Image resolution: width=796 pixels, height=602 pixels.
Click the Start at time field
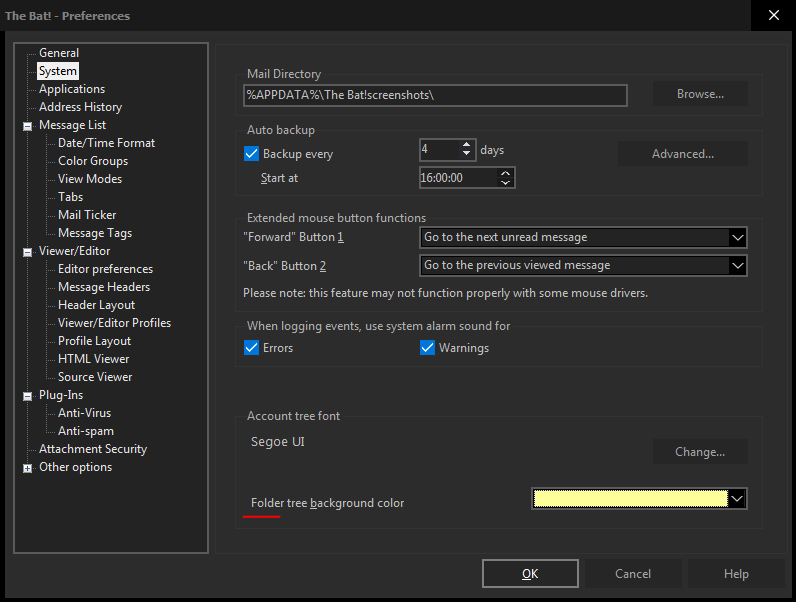pyautogui.click(x=458, y=178)
